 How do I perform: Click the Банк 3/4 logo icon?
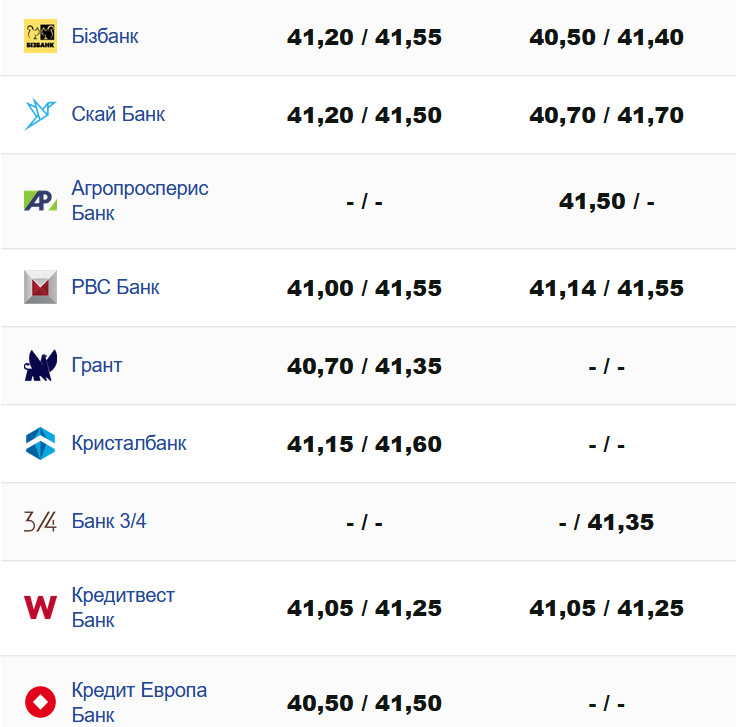(40, 522)
